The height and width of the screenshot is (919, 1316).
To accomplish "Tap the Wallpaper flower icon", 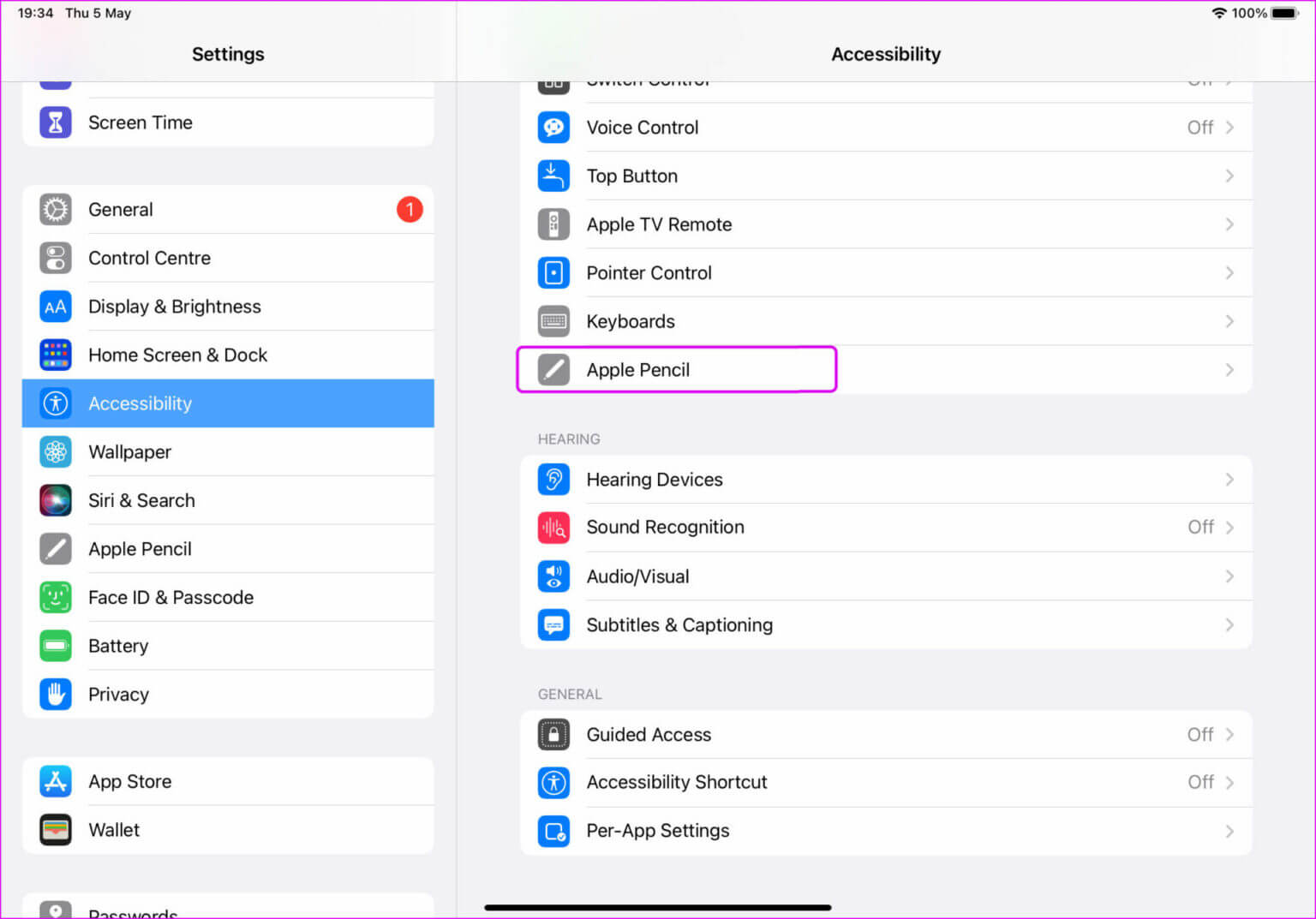I will pyautogui.click(x=56, y=451).
